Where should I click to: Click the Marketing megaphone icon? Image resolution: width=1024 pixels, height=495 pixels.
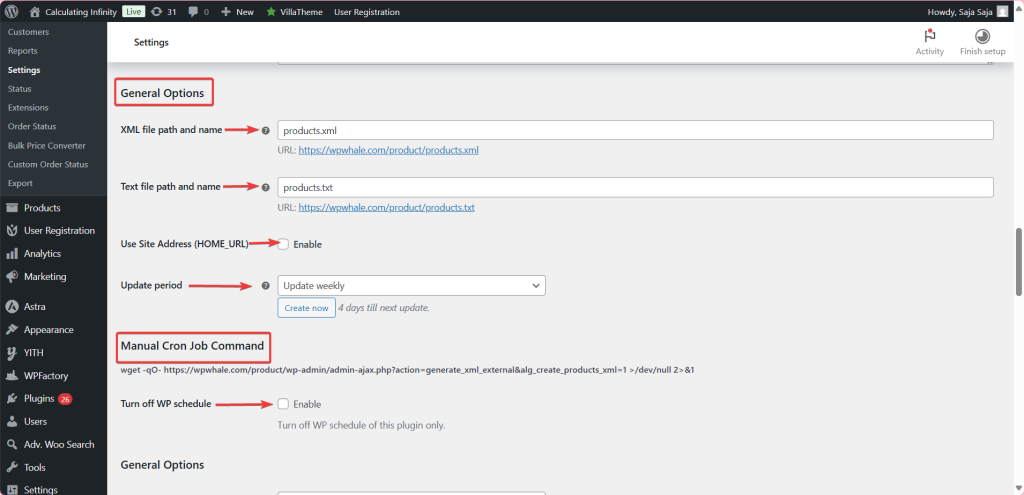point(12,276)
